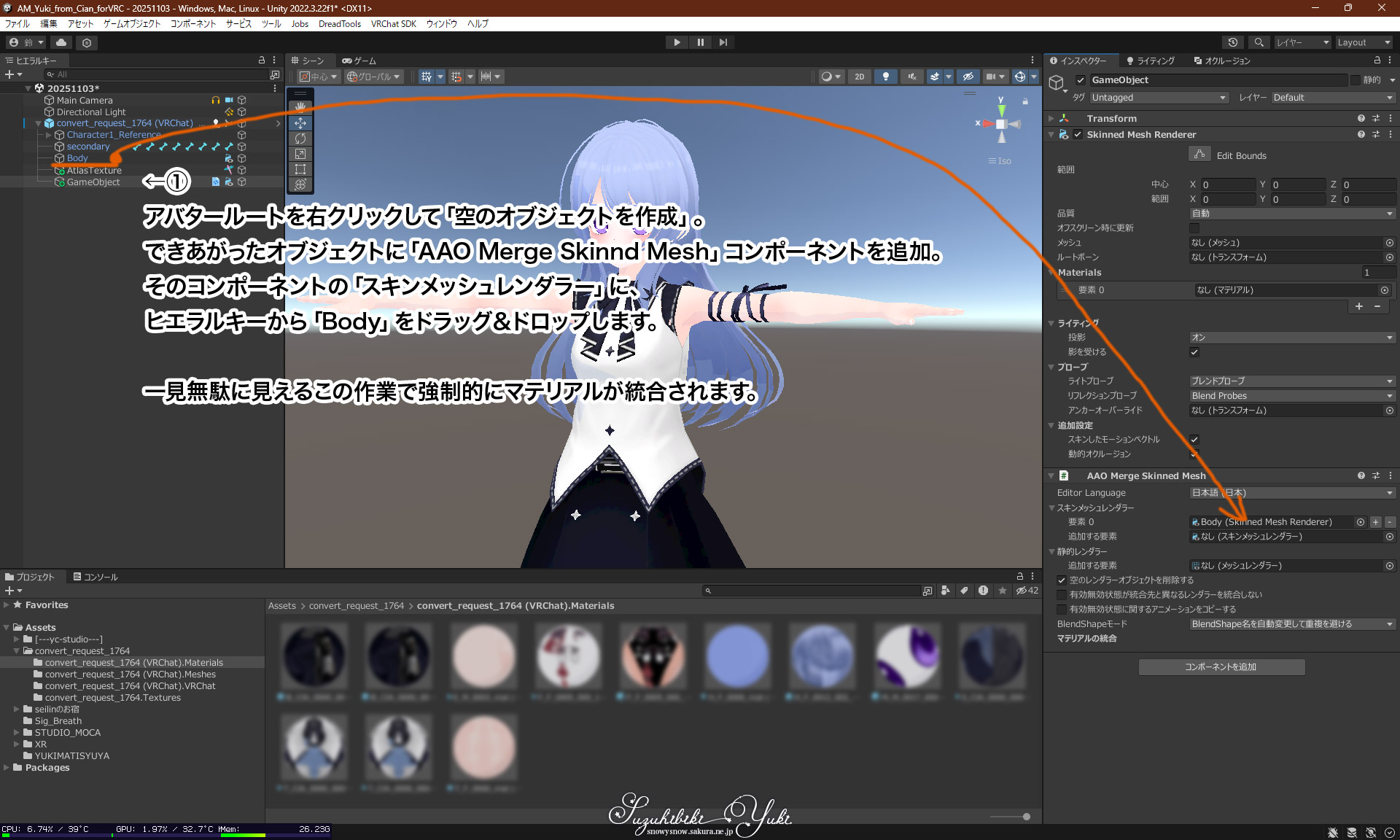The width and height of the screenshot is (1400, 840).
Task: Select the Hand tool in scene view
Action: (x=300, y=106)
